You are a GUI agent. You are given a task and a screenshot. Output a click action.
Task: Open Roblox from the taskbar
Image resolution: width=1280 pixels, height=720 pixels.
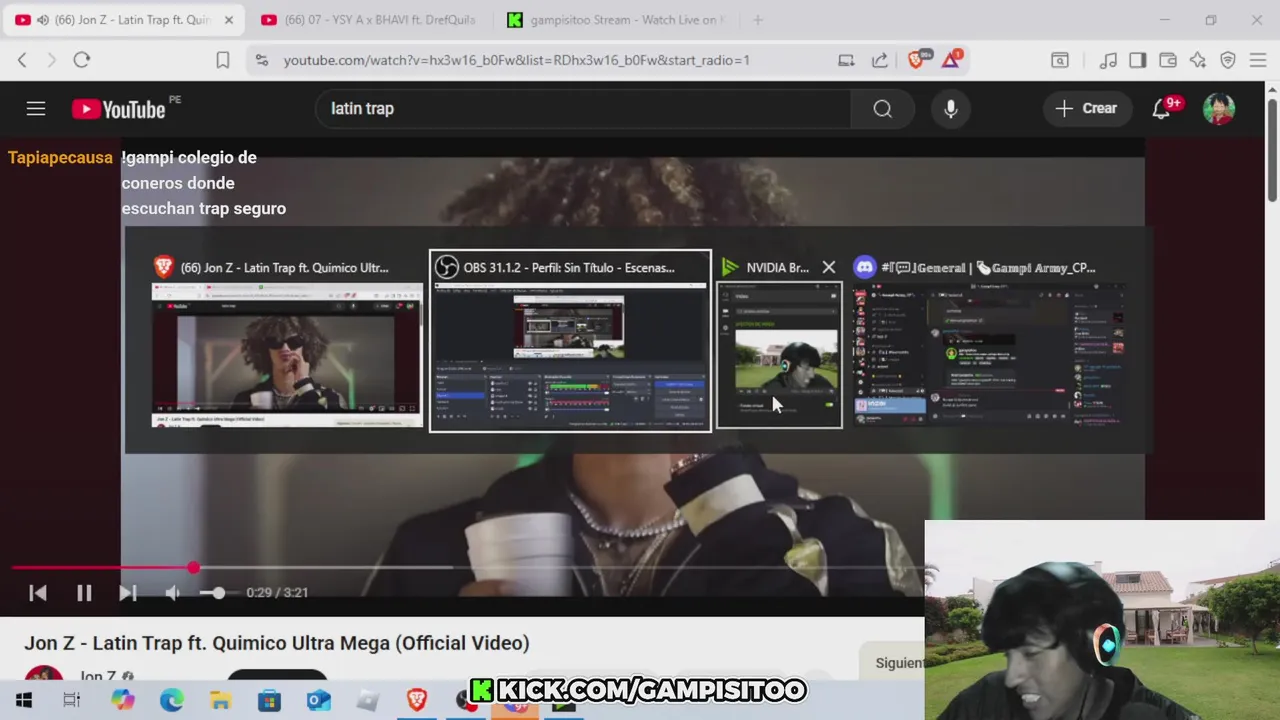(367, 700)
